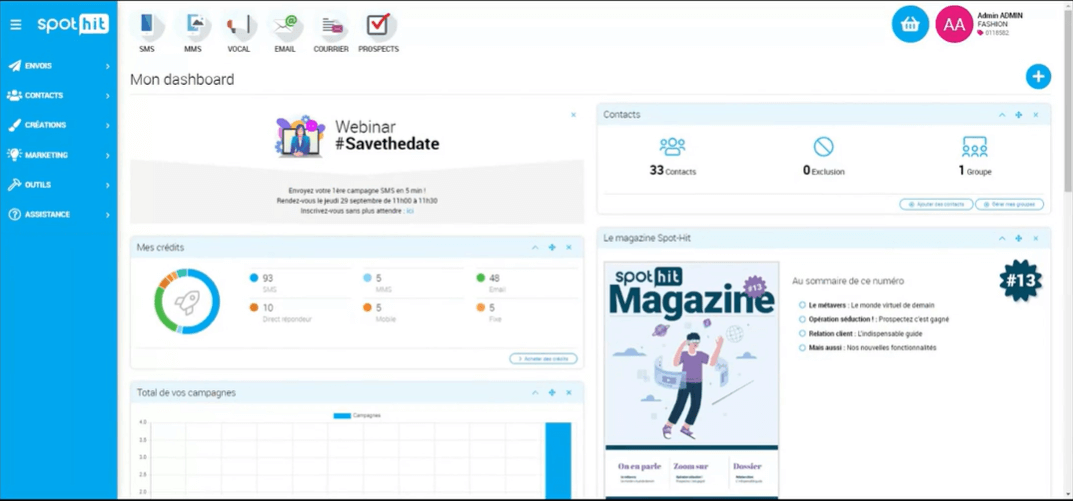
Task: Click the Ajouter des contacts button
Action: (x=936, y=204)
